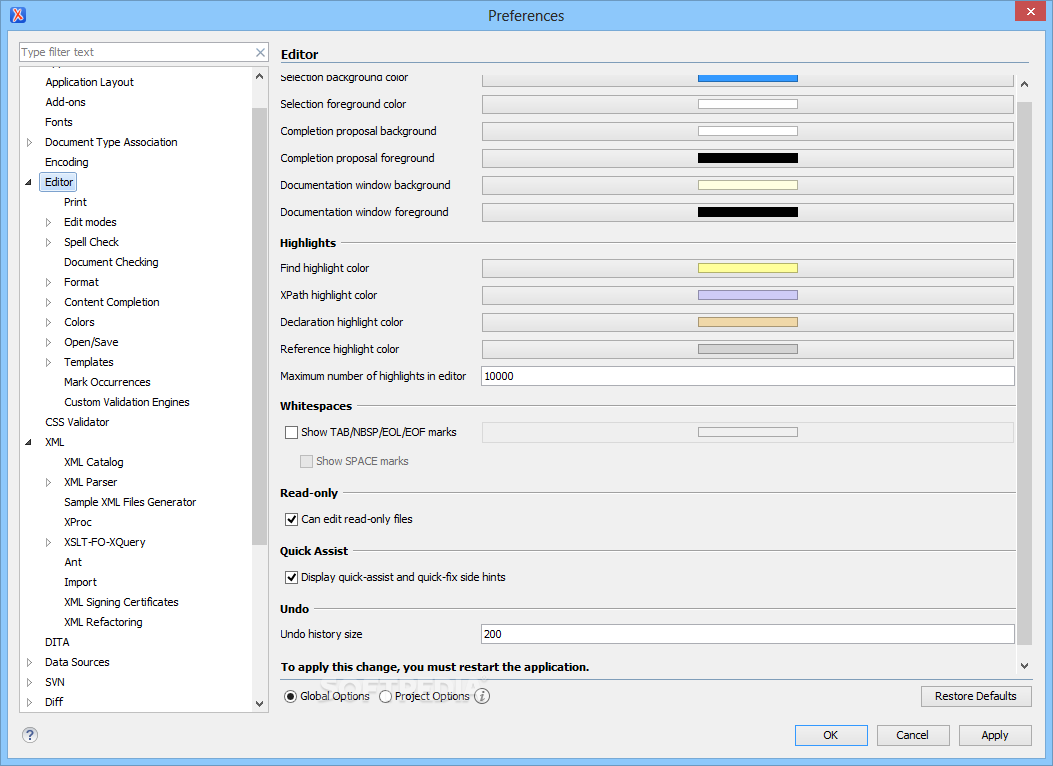This screenshot has width=1053, height=766.
Task: Expand Spell Check tree node
Action: pos(48,242)
